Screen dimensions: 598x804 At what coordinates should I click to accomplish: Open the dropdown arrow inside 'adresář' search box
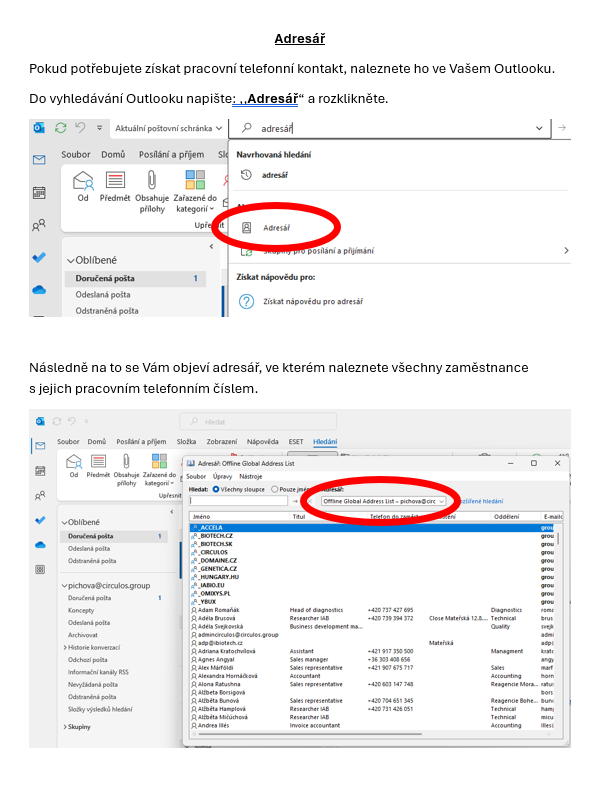point(539,128)
